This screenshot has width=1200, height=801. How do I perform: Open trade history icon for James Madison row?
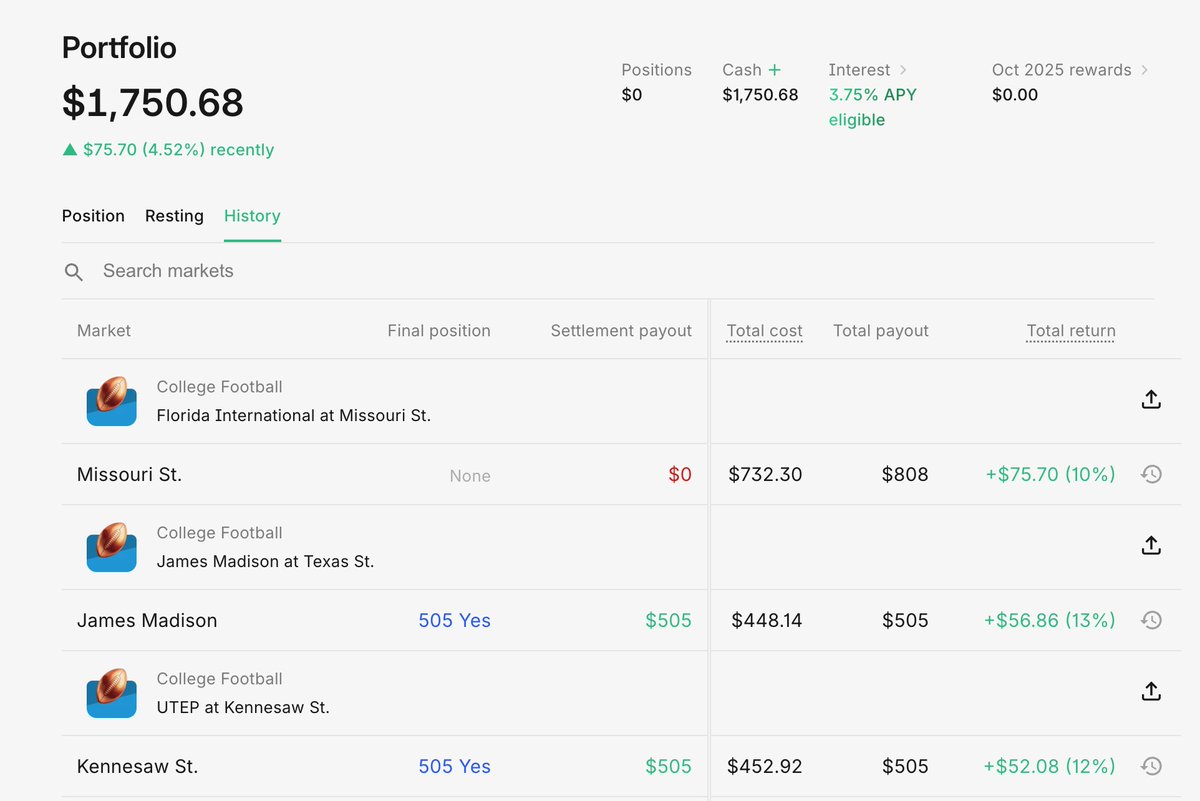point(1151,620)
